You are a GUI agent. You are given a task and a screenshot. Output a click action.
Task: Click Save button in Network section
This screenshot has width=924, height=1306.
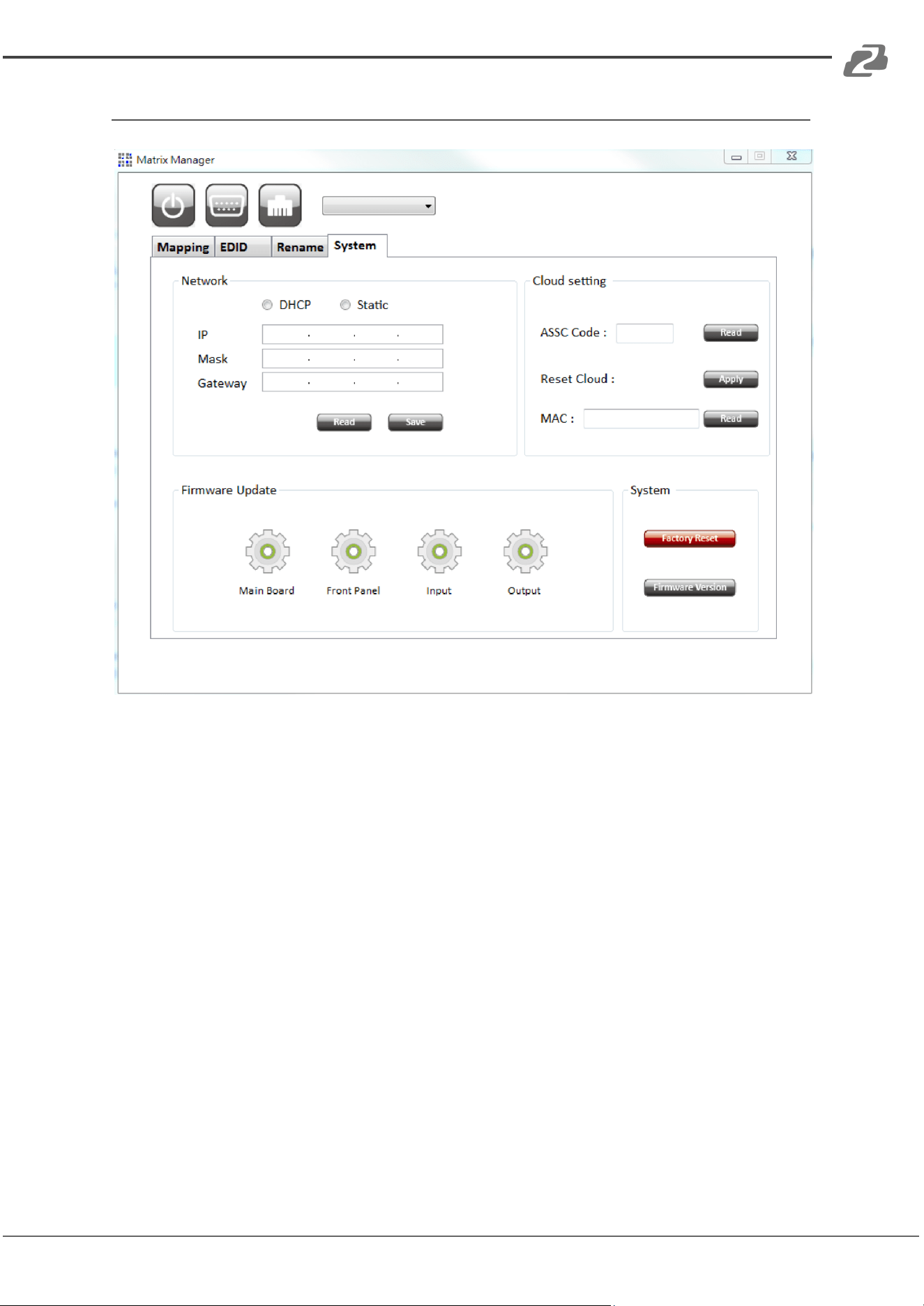[415, 422]
